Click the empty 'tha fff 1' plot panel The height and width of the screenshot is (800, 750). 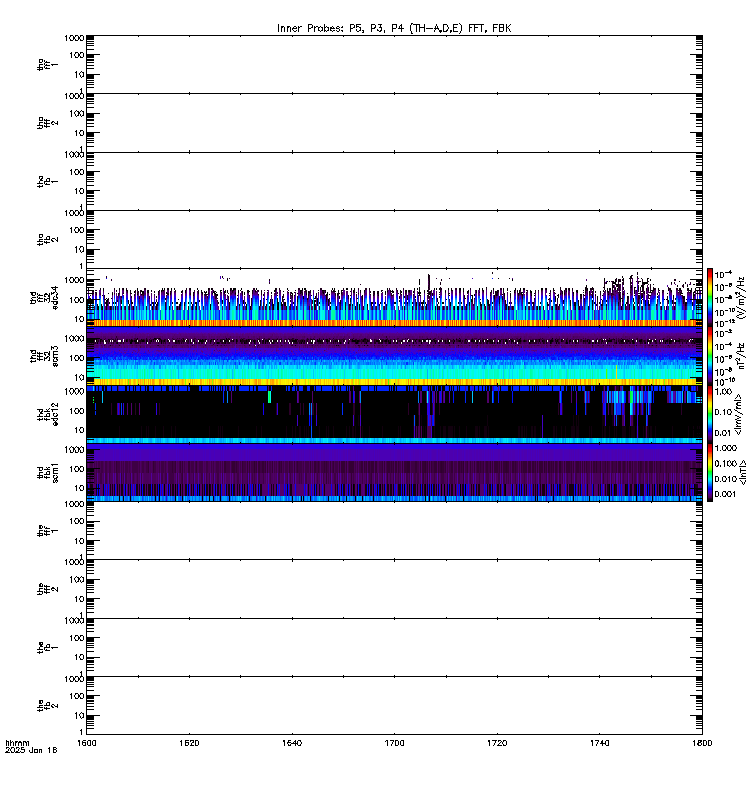[394, 64]
